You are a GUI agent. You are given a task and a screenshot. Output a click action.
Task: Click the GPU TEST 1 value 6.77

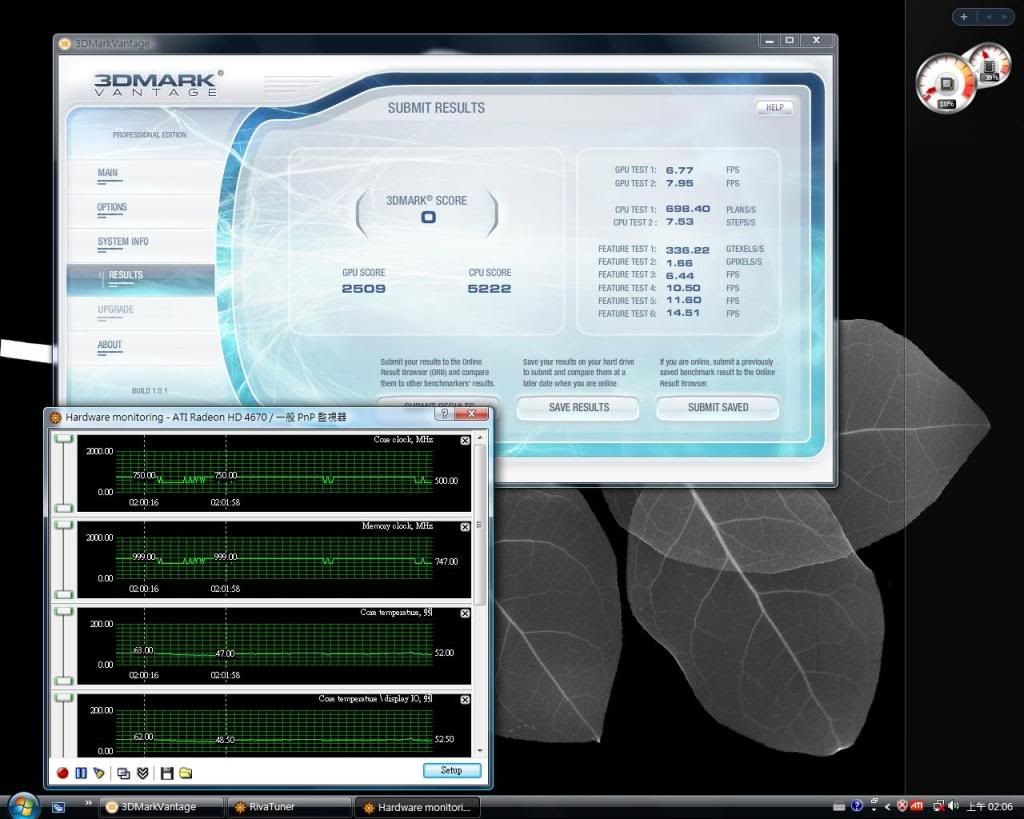[679, 170]
